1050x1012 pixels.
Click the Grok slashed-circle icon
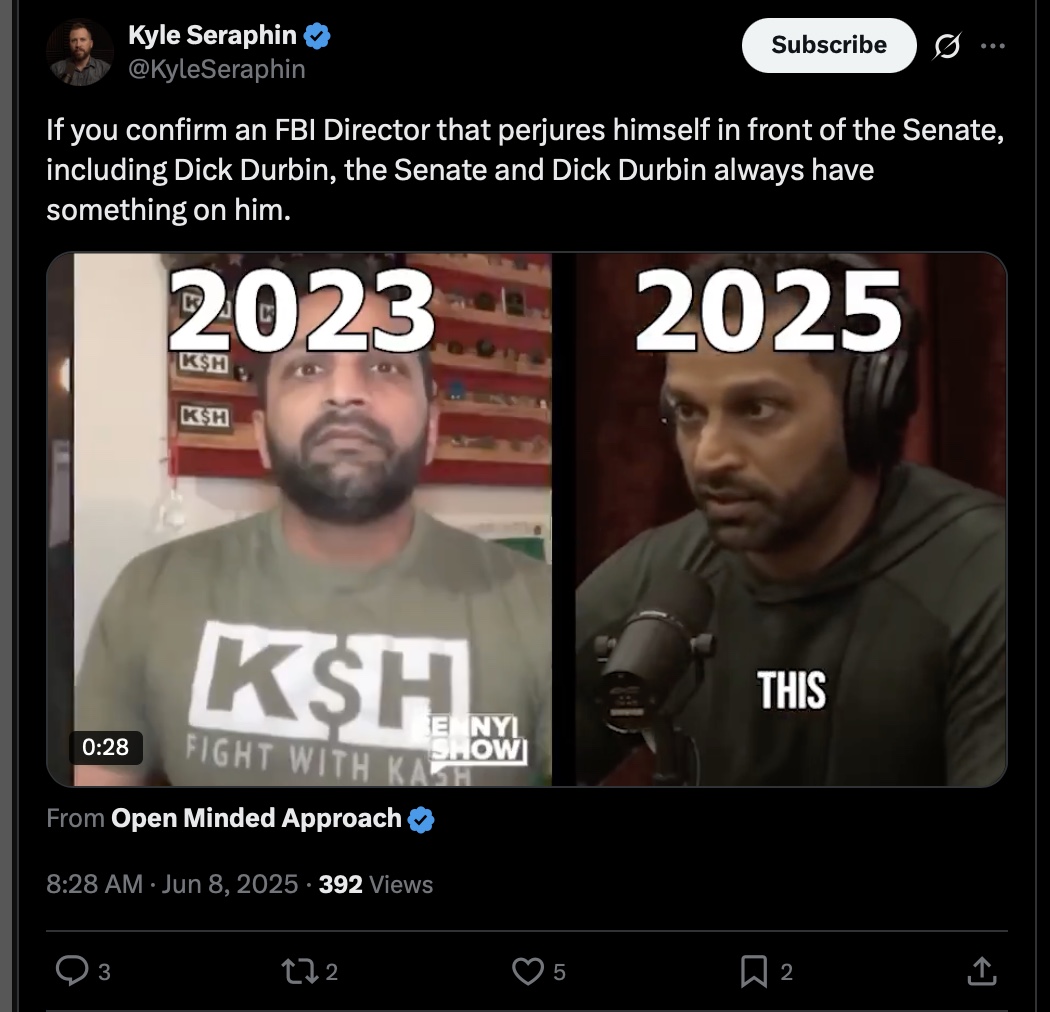click(947, 46)
